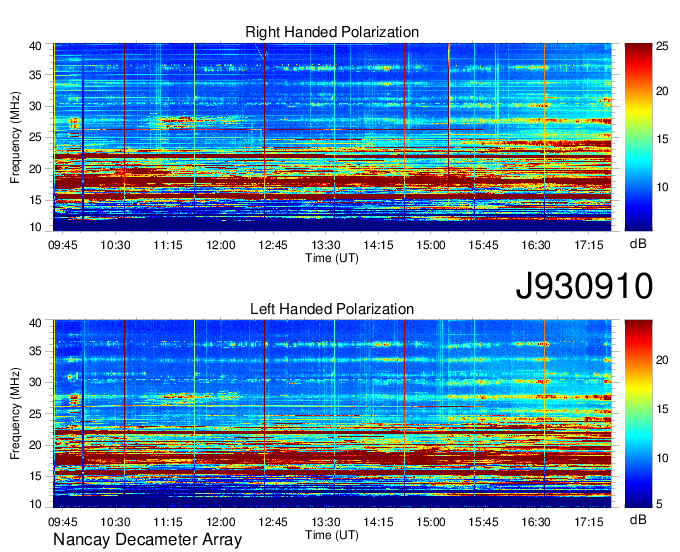Viewport: 680px width, 552px height.
Task: Click the '17:15' time tick under Right Handed plot
Action: (x=589, y=245)
